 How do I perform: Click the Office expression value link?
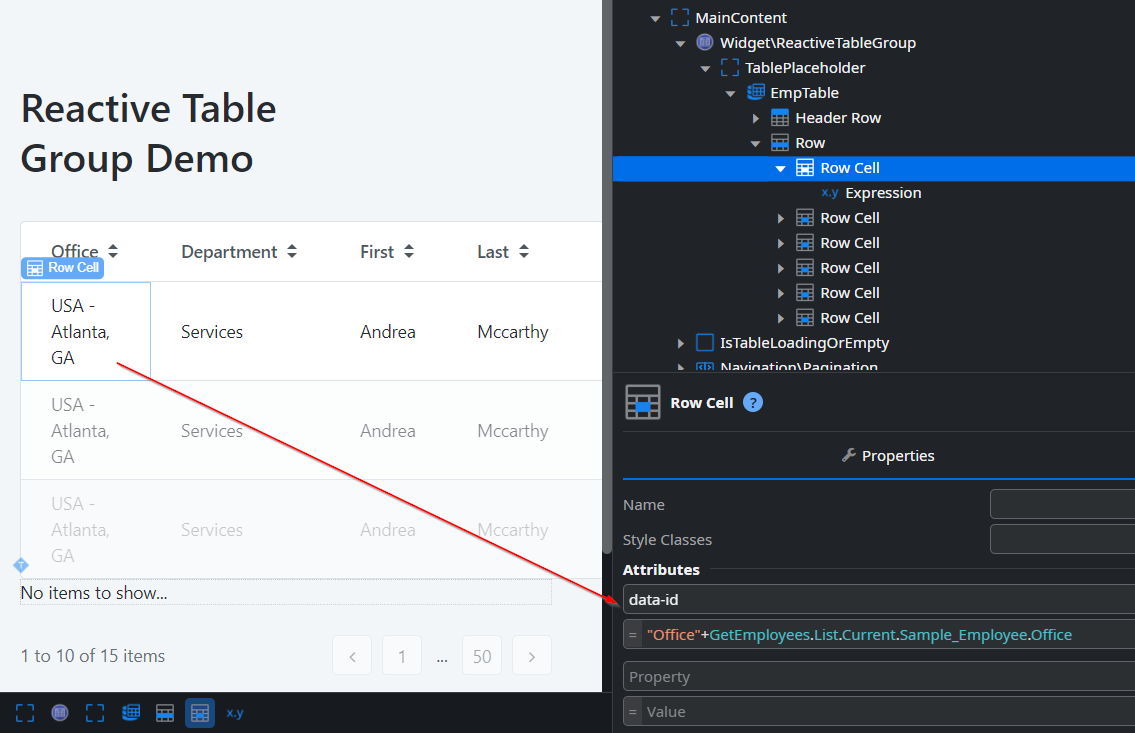coord(850,633)
